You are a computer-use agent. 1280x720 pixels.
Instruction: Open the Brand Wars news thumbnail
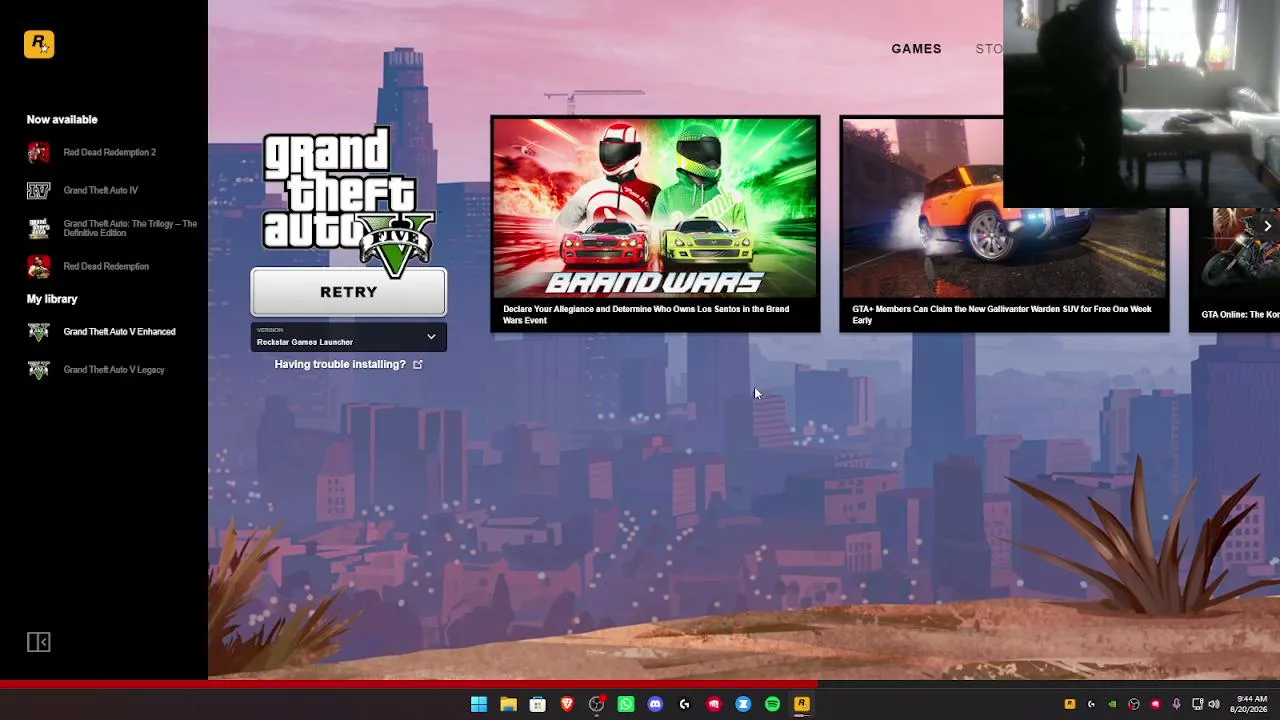pos(655,208)
